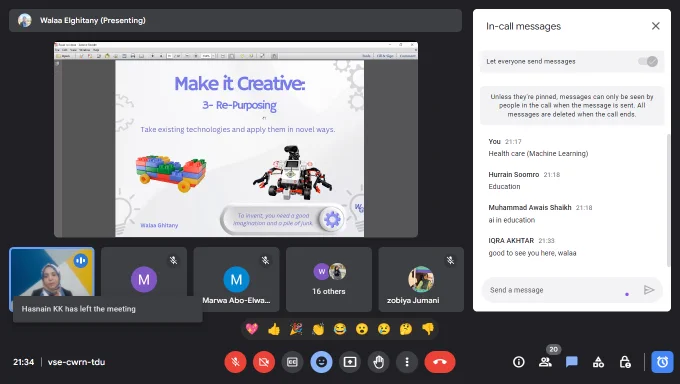The image size is (680, 384).
Task: Raise hand using hand icon
Action: pyautogui.click(x=378, y=362)
